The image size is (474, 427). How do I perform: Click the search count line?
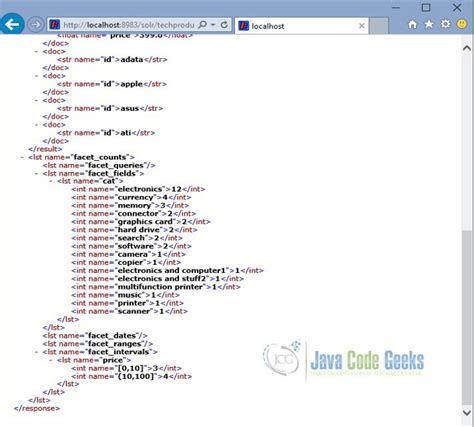click(x=127, y=238)
